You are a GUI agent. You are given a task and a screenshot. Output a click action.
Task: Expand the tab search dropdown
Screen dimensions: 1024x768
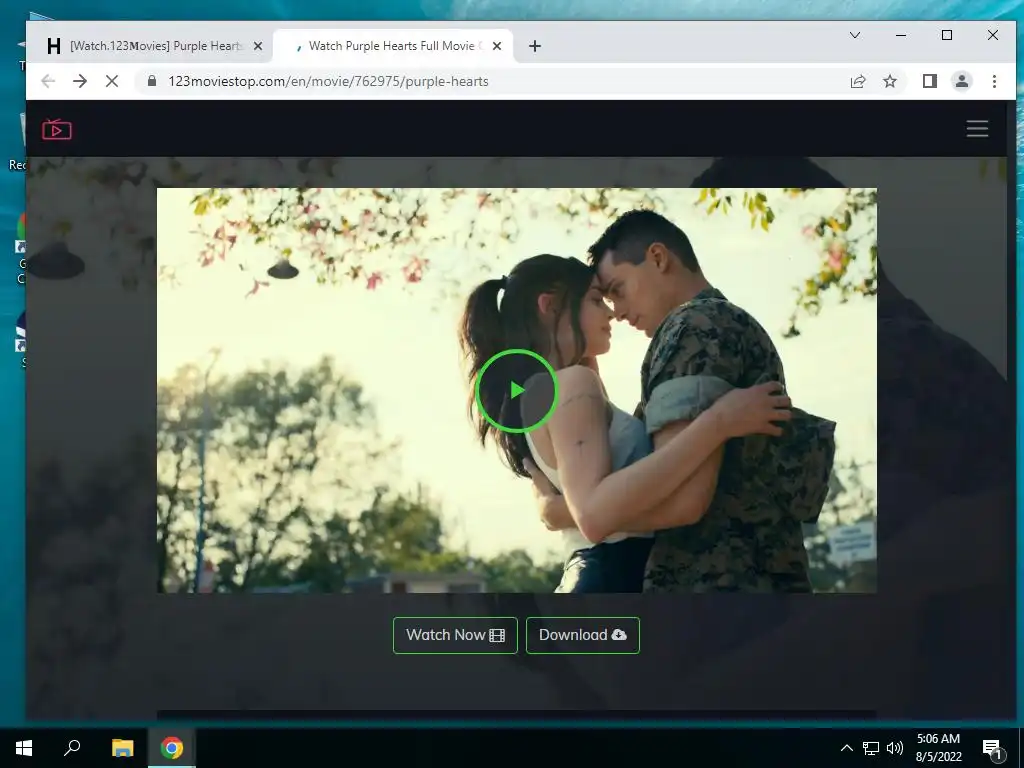[x=854, y=35]
